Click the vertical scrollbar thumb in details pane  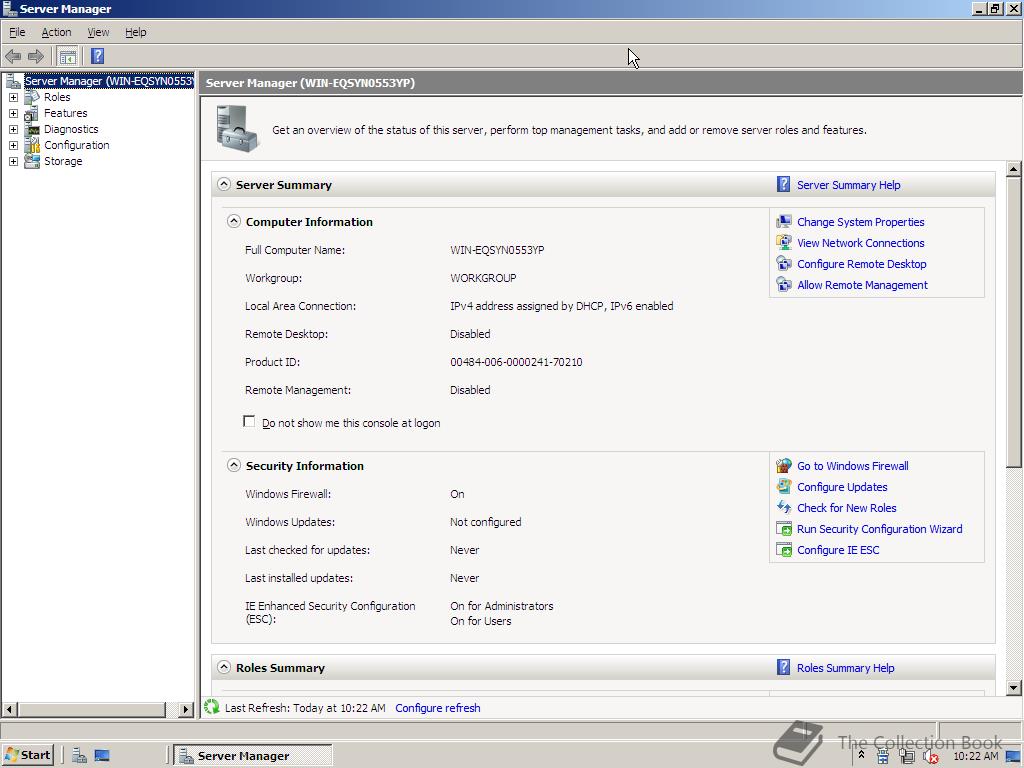tap(1013, 322)
